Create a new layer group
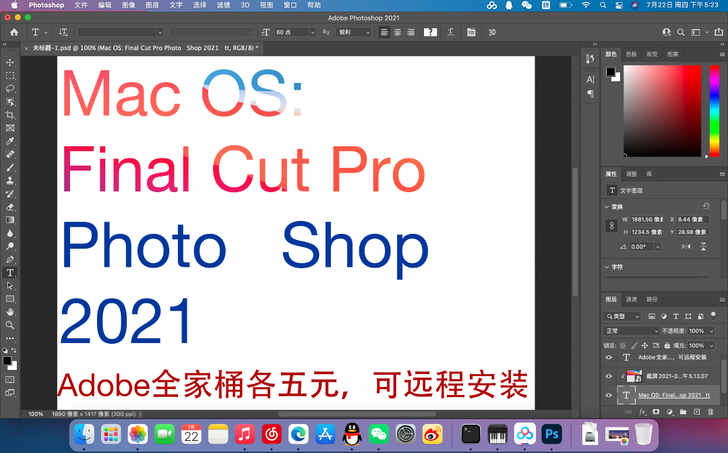This screenshot has width=728, height=453. (x=683, y=412)
